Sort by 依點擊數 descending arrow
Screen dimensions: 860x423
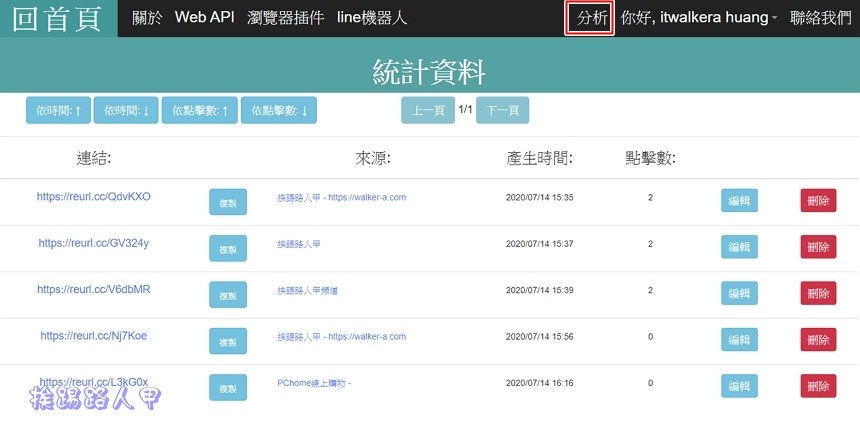[279, 111]
